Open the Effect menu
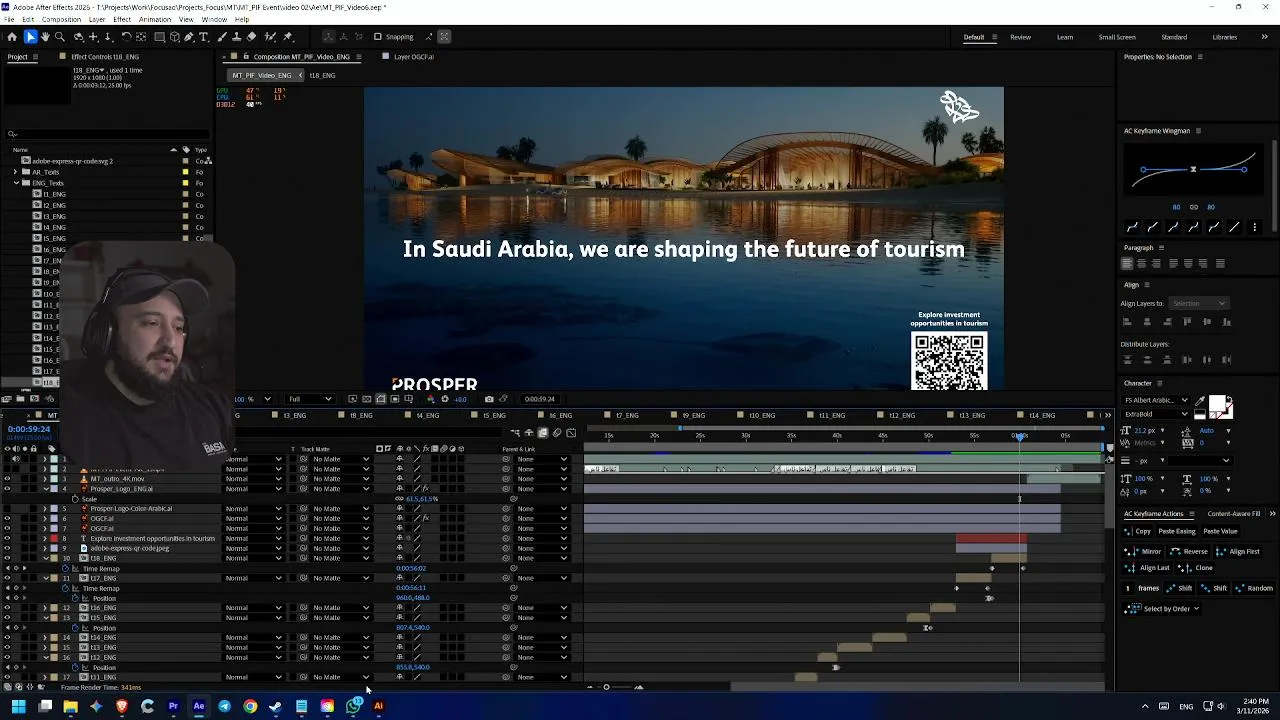1280x720 pixels. [122, 19]
